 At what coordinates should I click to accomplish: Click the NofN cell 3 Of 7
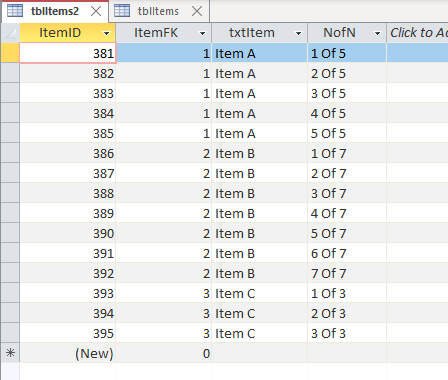coord(347,193)
